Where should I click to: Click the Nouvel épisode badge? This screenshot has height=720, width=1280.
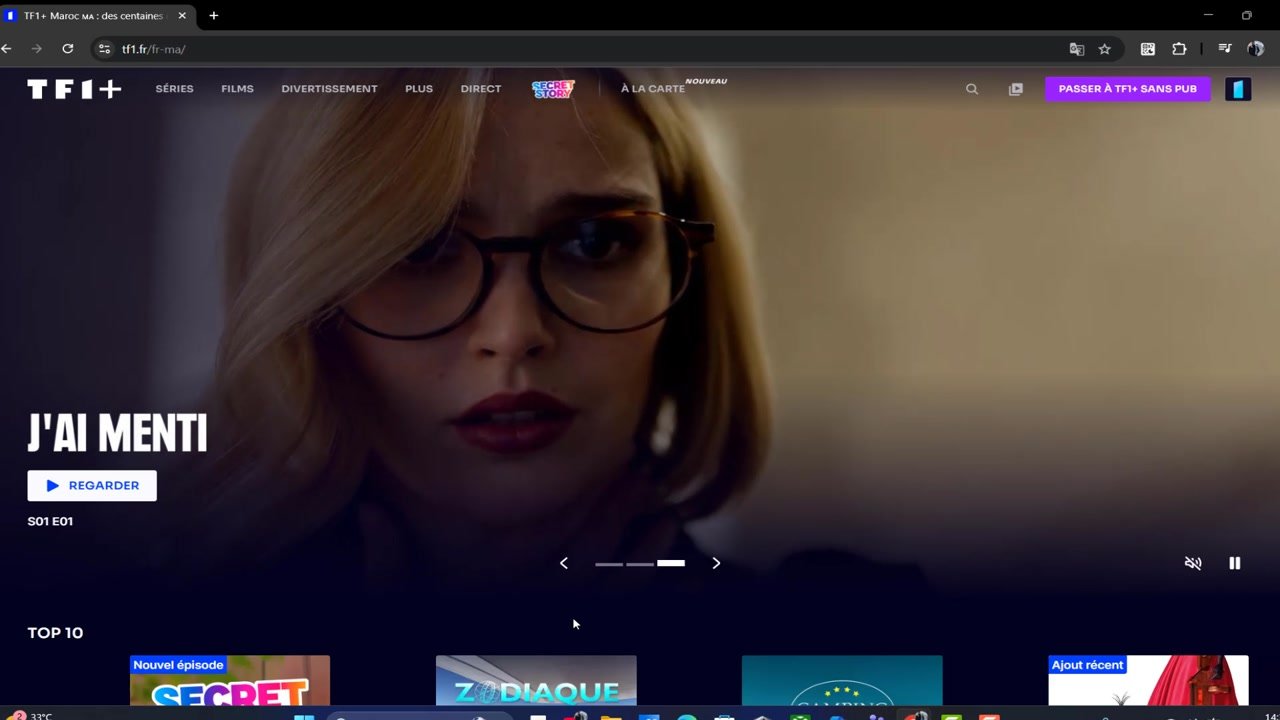point(178,665)
